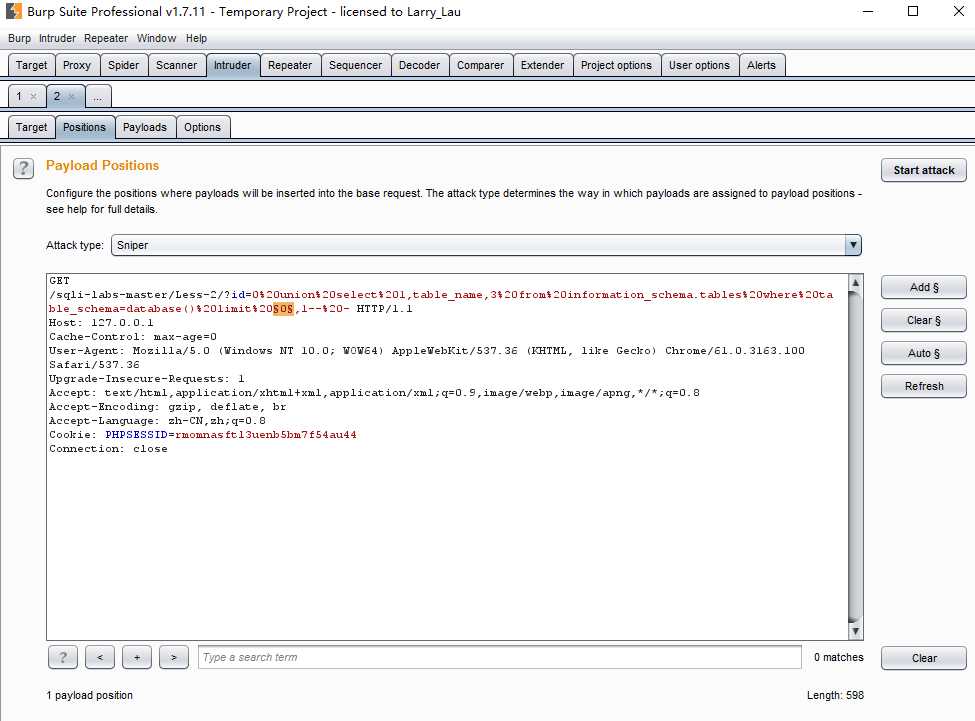Viewport: 975px width, 721px height.
Task: Open the Attack type dropdown arrow
Action: tap(853, 245)
